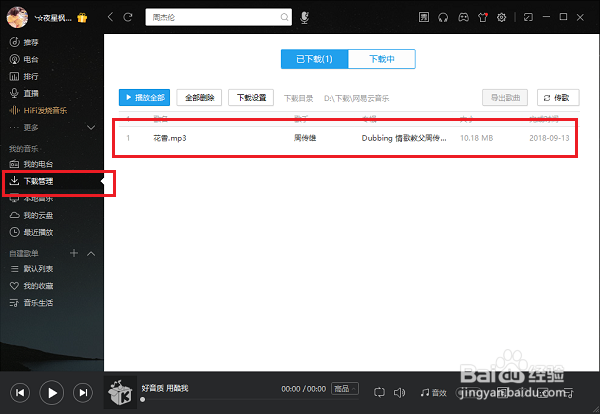Open 我的云盘 cloud disk

(x=31, y=215)
